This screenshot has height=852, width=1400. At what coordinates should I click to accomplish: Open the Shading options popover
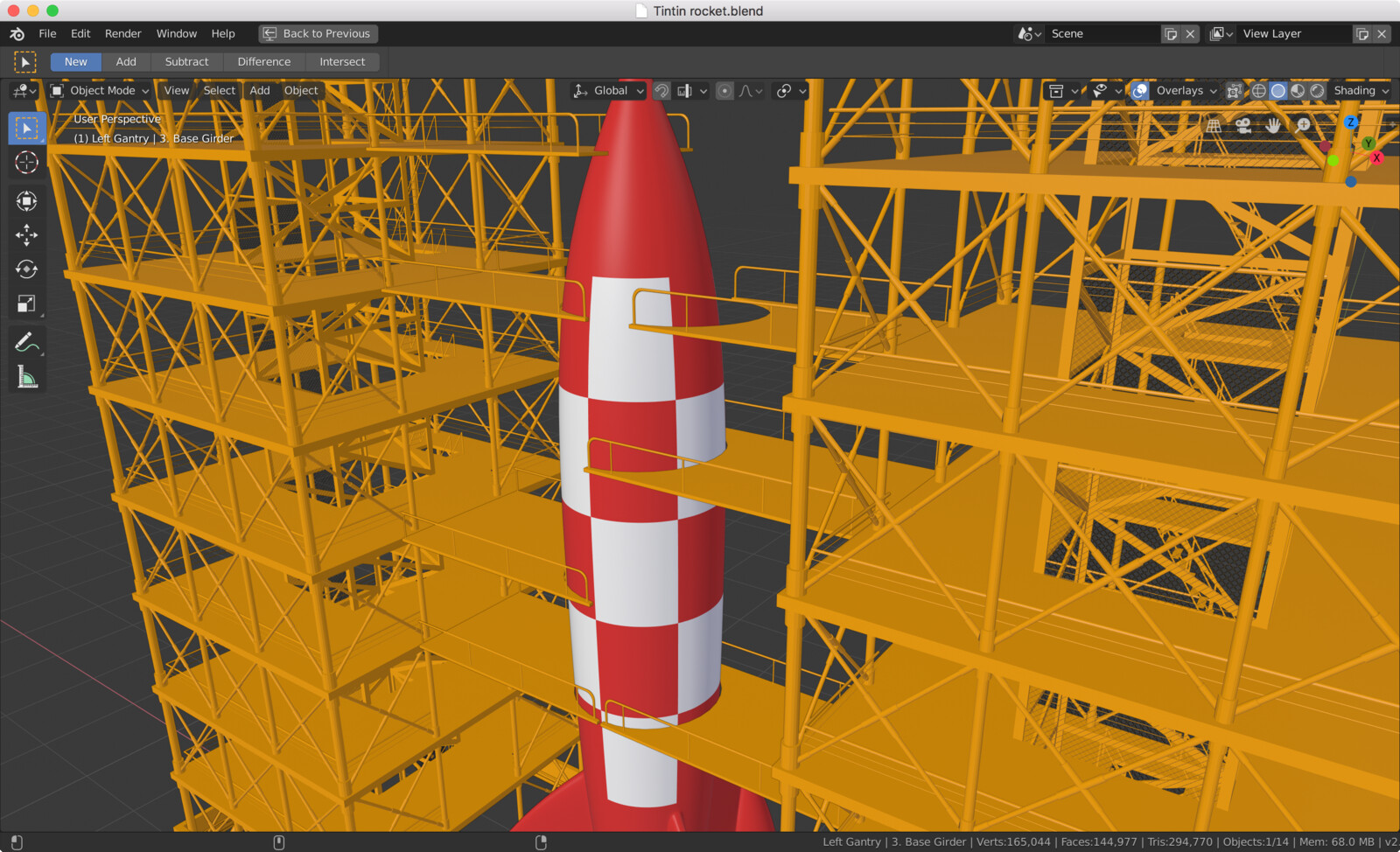point(1361,90)
